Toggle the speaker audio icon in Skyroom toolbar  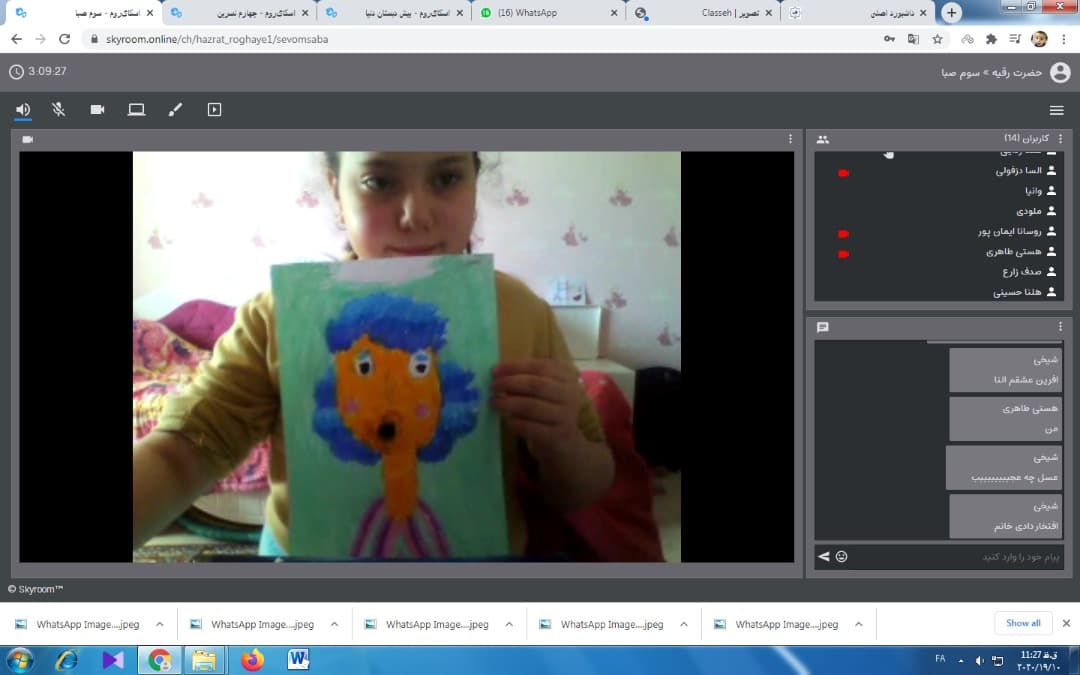[x=23, y=110]
